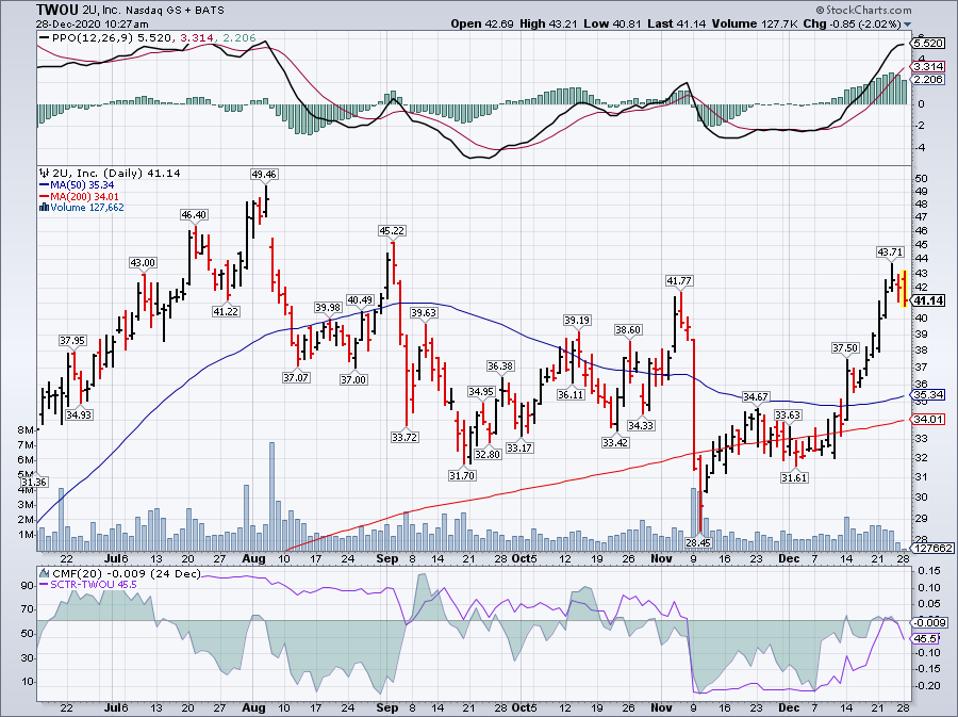Click the yellow-highlighted latest price bar
Screen dimensions: 958x717
click(x=905, y=289)
